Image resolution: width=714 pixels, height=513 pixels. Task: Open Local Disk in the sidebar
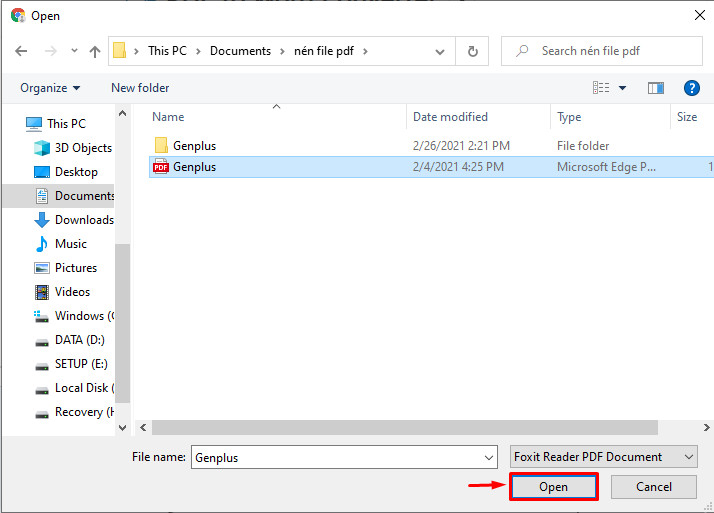74,388
